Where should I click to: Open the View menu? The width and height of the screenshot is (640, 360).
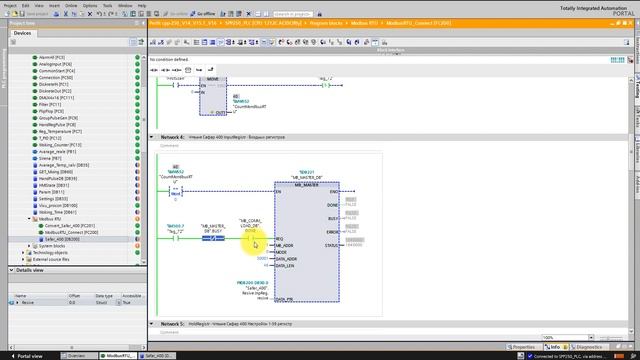coord(39,6)
